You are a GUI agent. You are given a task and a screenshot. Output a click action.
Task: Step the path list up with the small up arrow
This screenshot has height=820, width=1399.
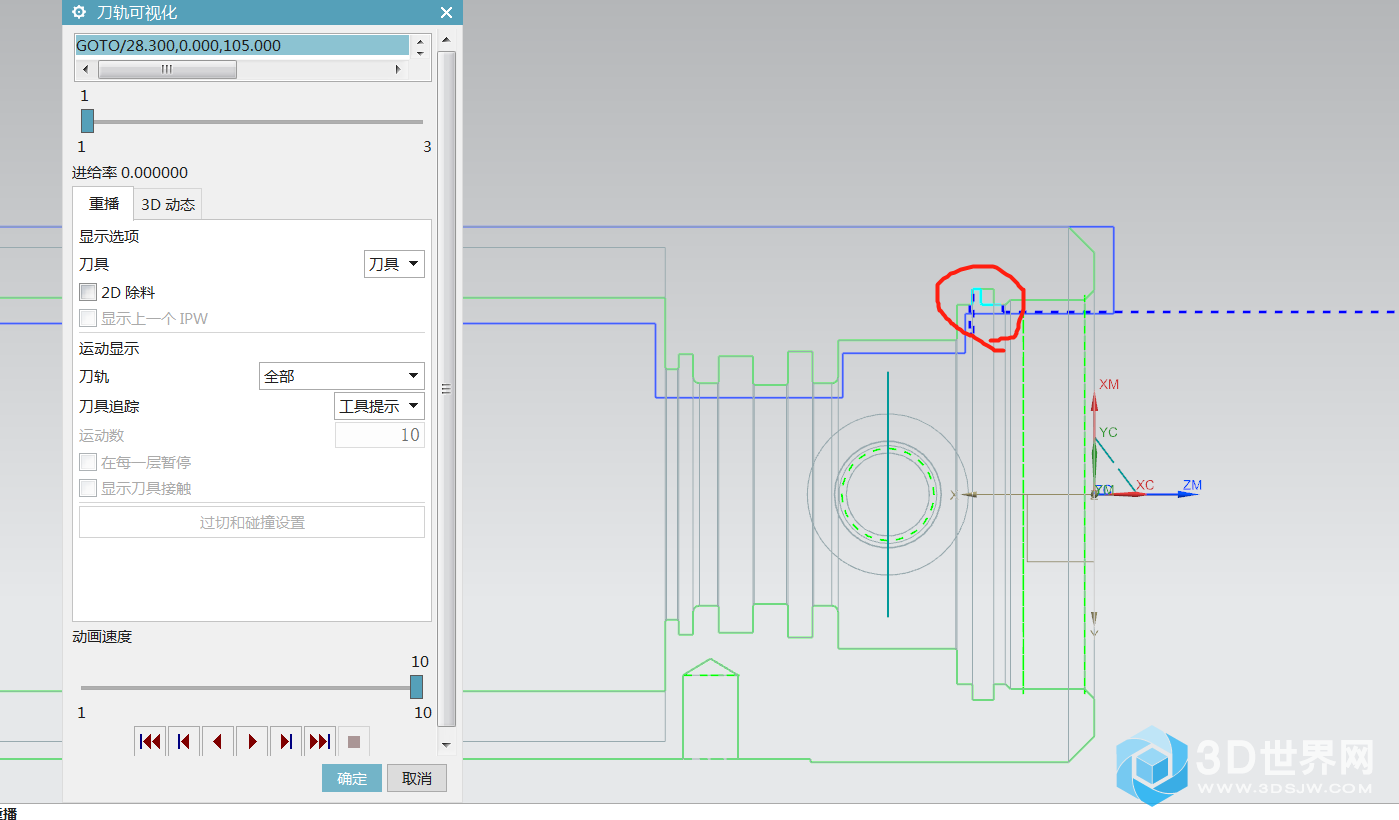pyautogui.click(x=420, y=41)
